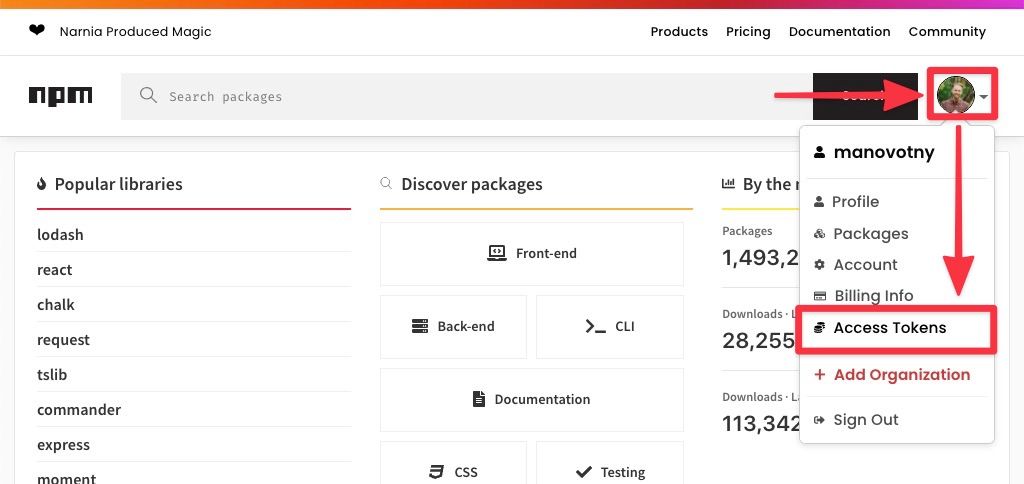Open the express library link
This screenshot has height=484, width=1024.
coord(63,445)
